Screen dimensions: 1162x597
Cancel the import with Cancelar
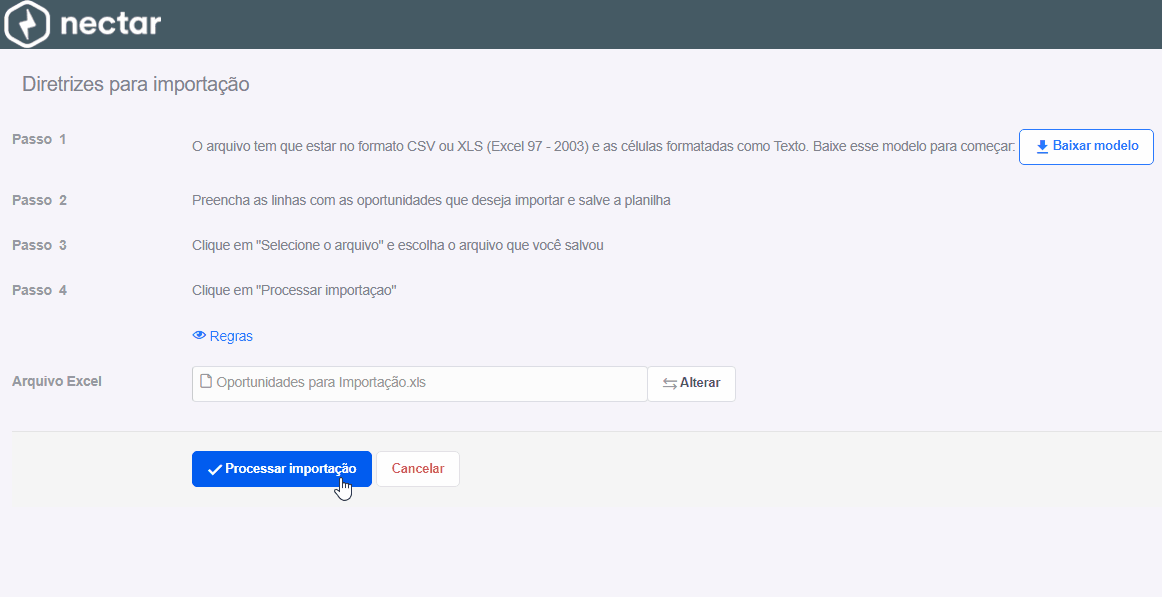point(418,469)
